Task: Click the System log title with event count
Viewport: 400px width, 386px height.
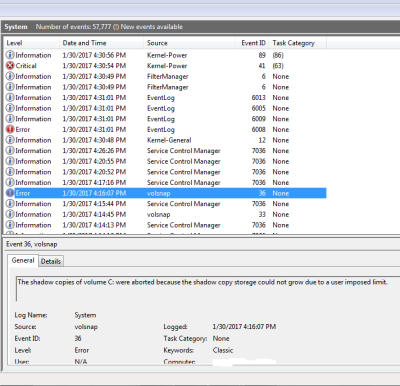Action: 93,27
